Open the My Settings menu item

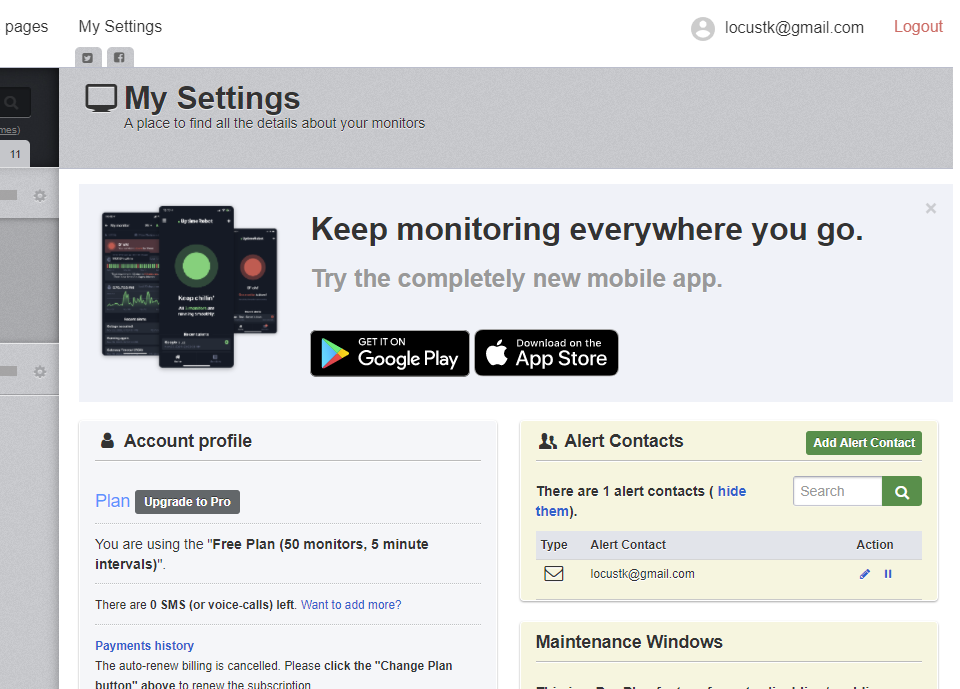click(x=120, y=26)
